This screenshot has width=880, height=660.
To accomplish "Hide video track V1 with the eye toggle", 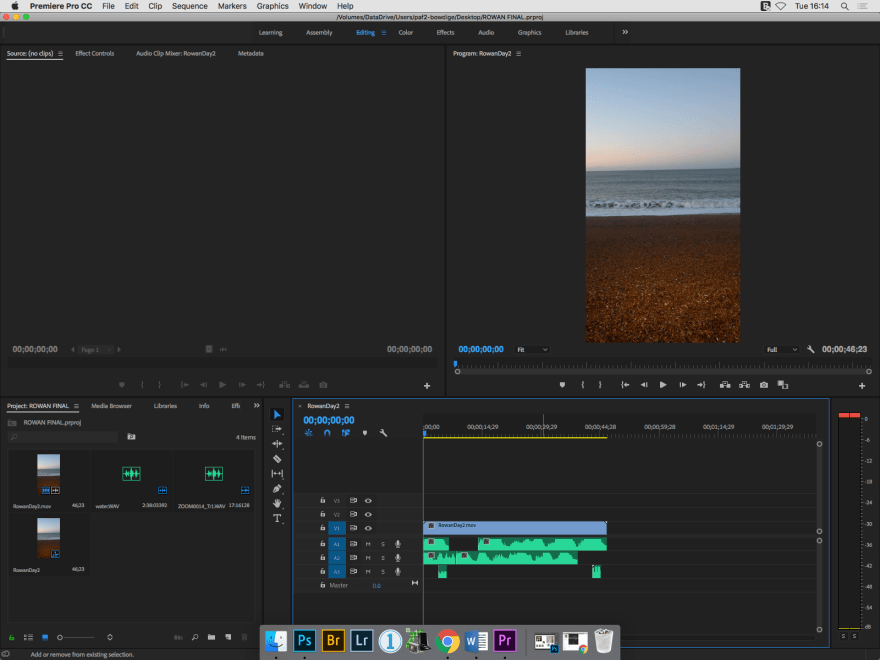I will point(368,528).
